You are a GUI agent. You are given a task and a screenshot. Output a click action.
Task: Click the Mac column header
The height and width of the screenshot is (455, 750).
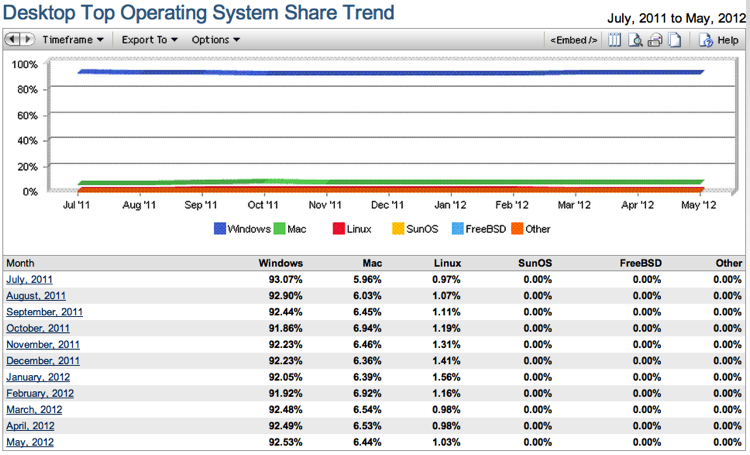372,263
